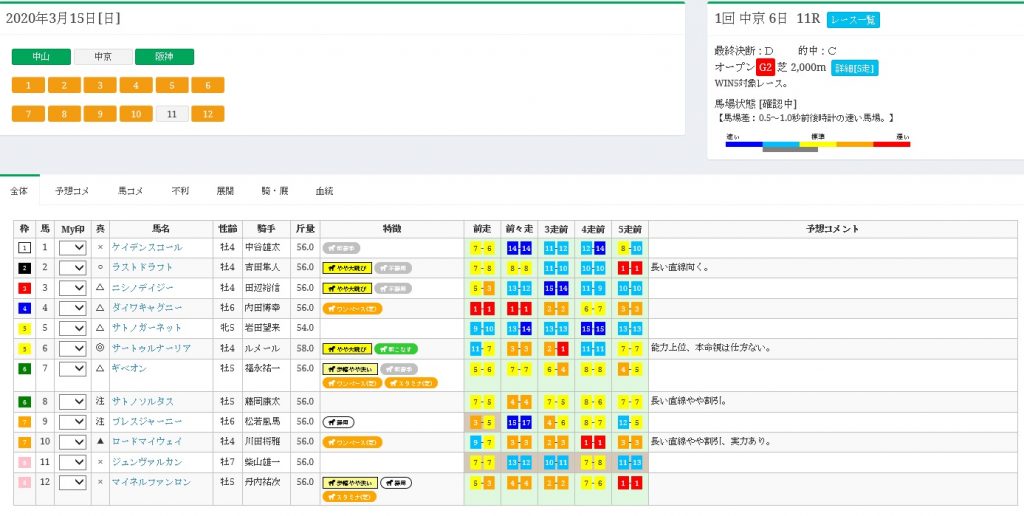Open the 展開 tab

click(x=225, y=191)
